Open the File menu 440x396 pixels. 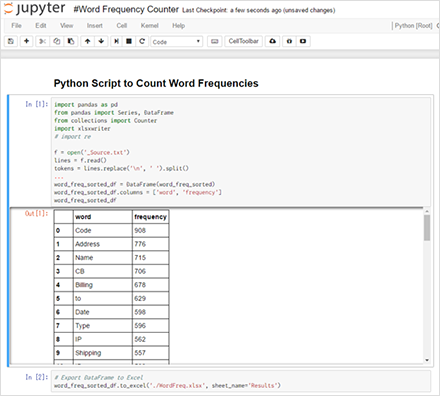[16, 26]
